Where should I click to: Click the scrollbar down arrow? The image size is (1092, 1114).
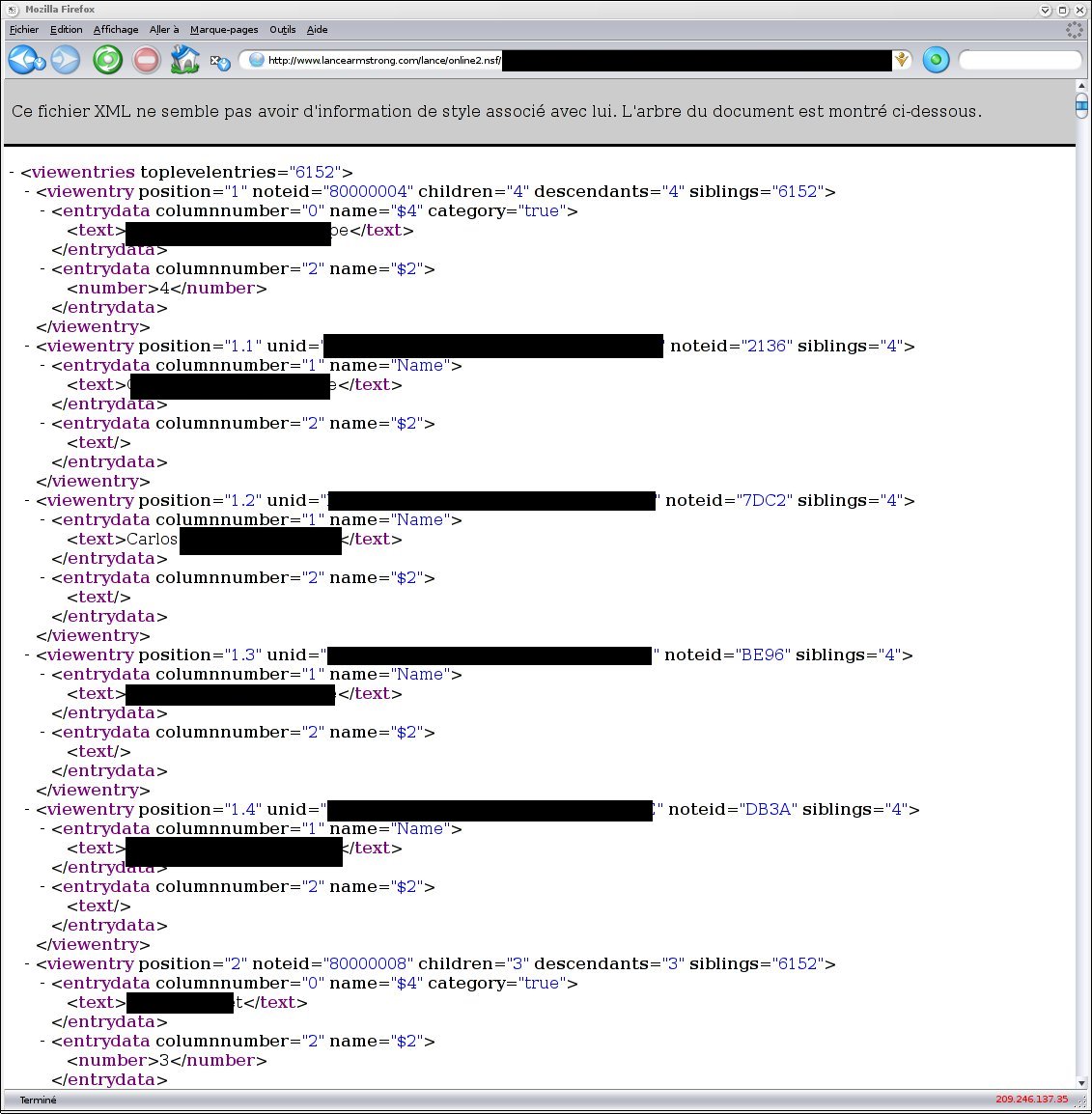point(1082,1082)
